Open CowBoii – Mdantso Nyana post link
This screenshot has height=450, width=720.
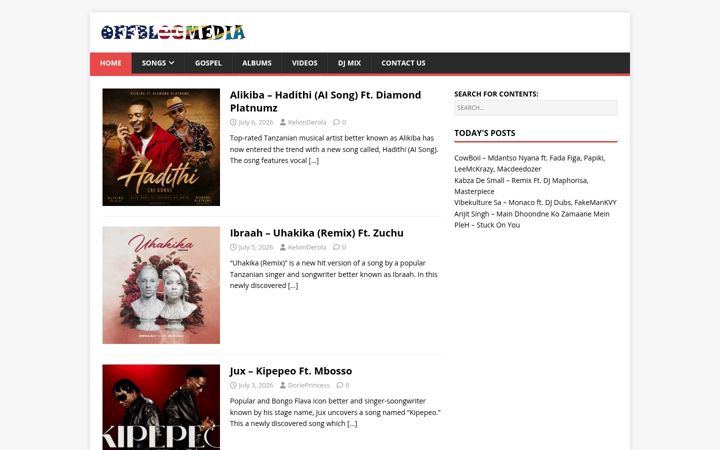coord(529,163)
